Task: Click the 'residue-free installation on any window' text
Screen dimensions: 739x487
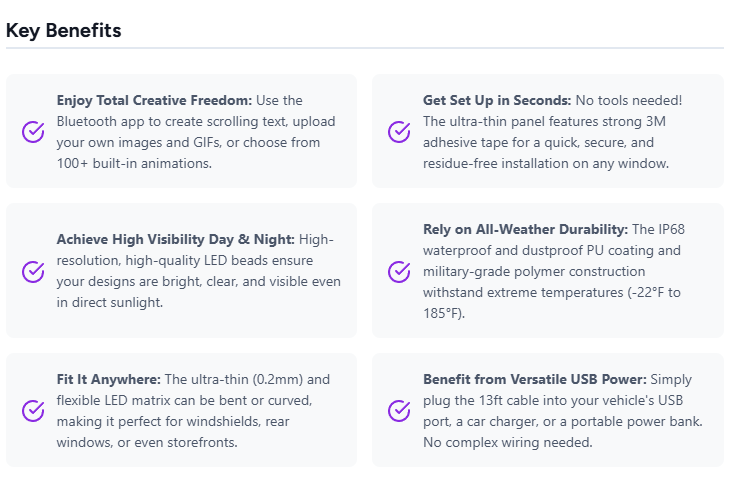Action: pos(546,163)
